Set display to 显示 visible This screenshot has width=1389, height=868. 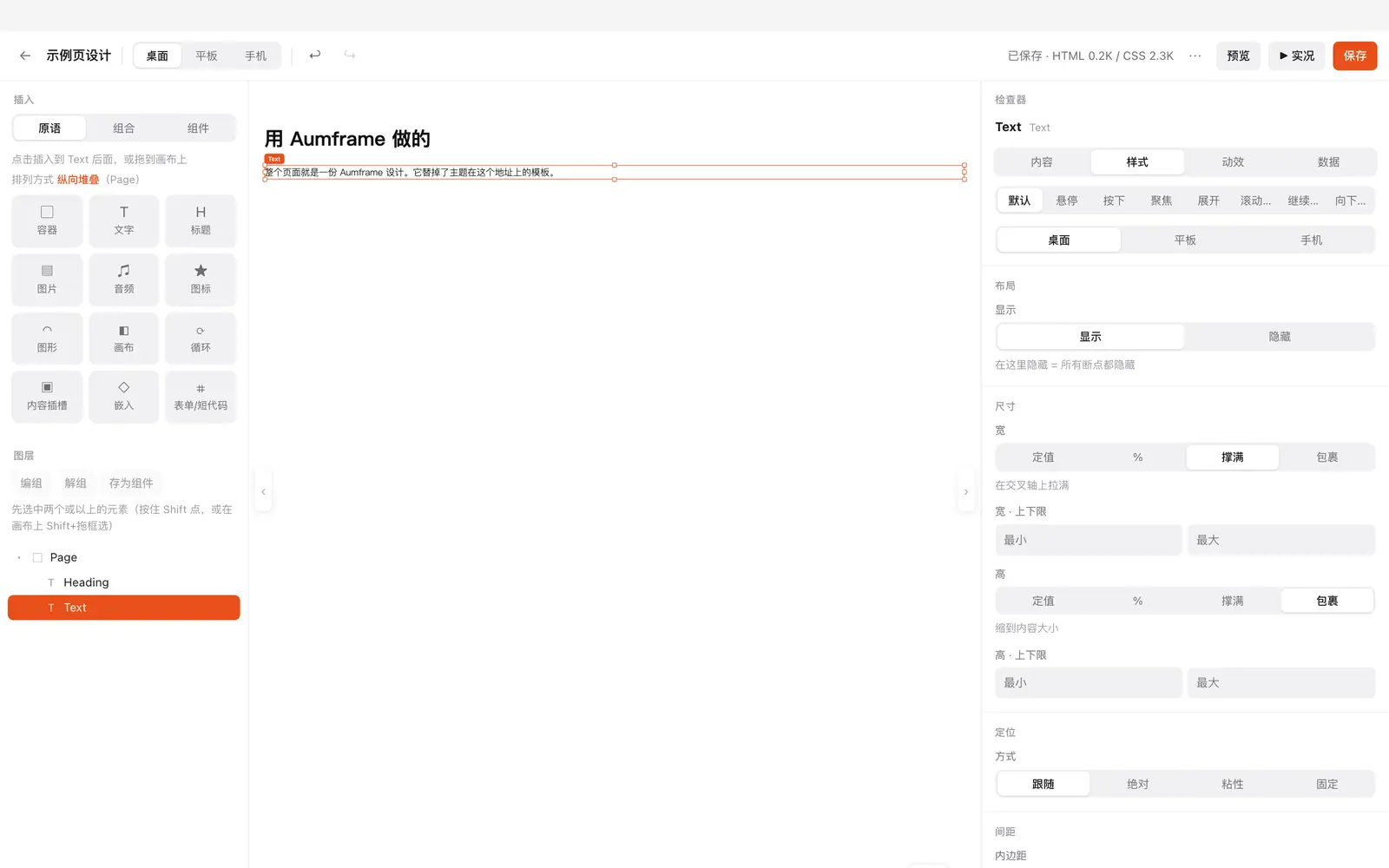tap(1090, 337)
